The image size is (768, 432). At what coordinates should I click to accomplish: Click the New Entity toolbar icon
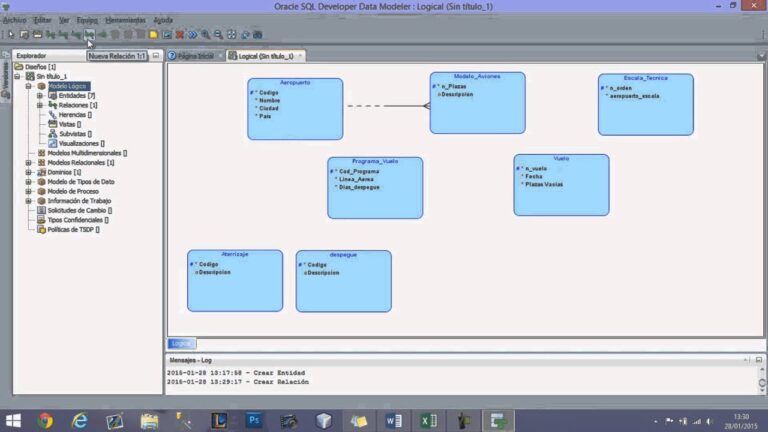point(24,35)
